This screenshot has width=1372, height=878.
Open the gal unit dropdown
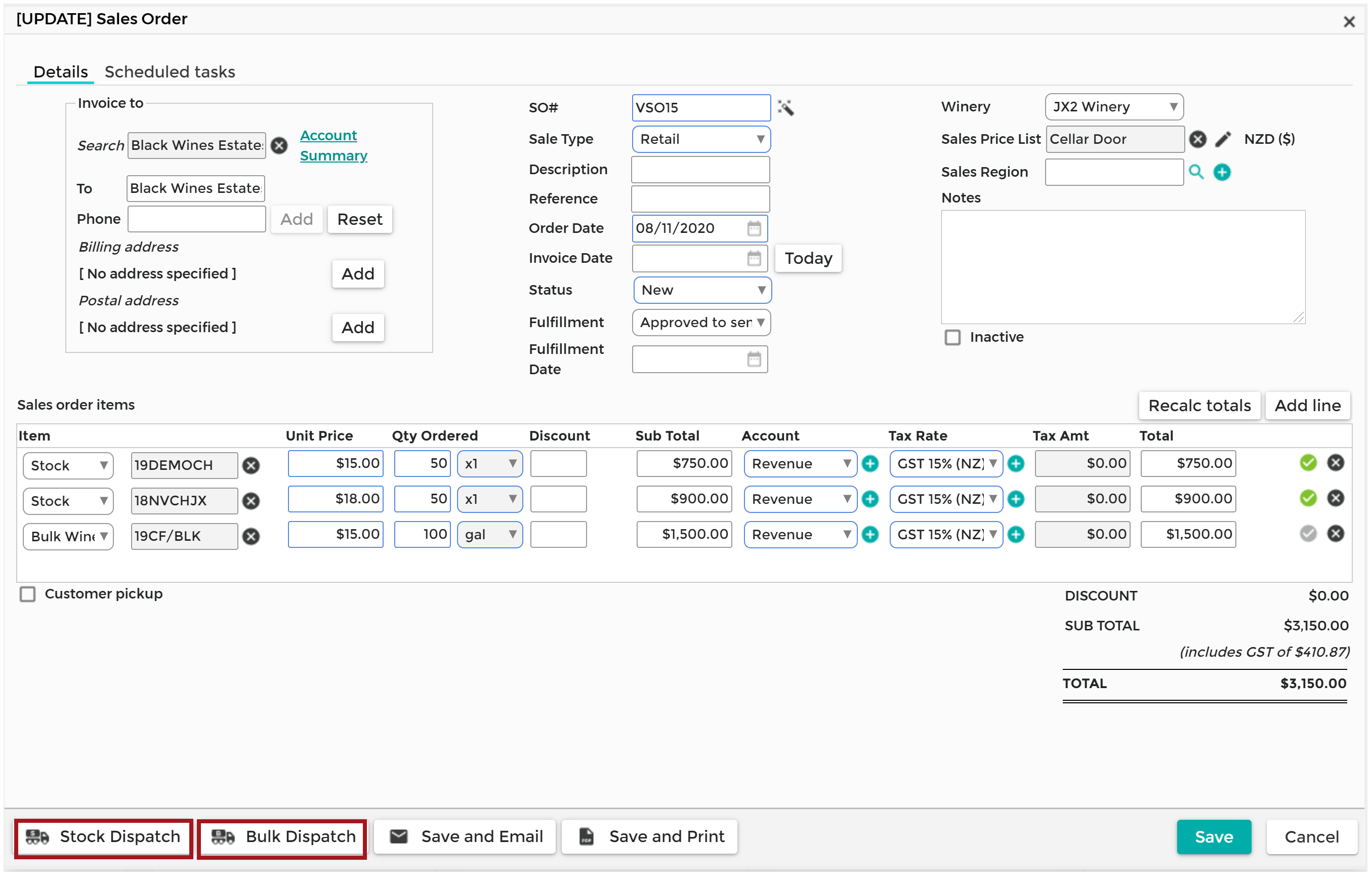(489, 534)
